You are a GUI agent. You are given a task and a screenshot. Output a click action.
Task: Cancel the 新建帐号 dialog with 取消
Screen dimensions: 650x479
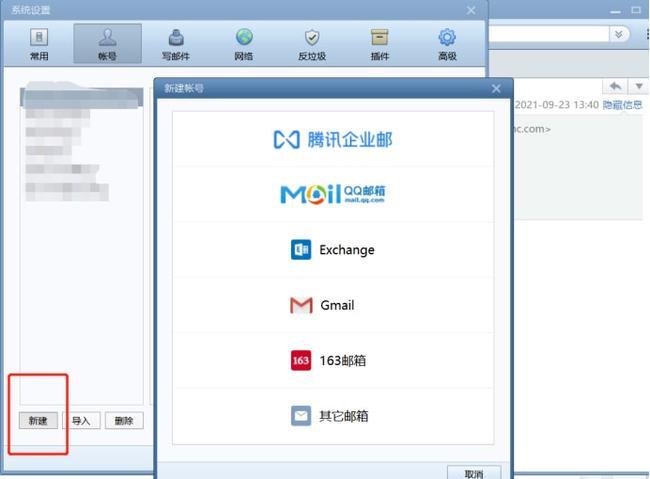[x=474, y=473]
